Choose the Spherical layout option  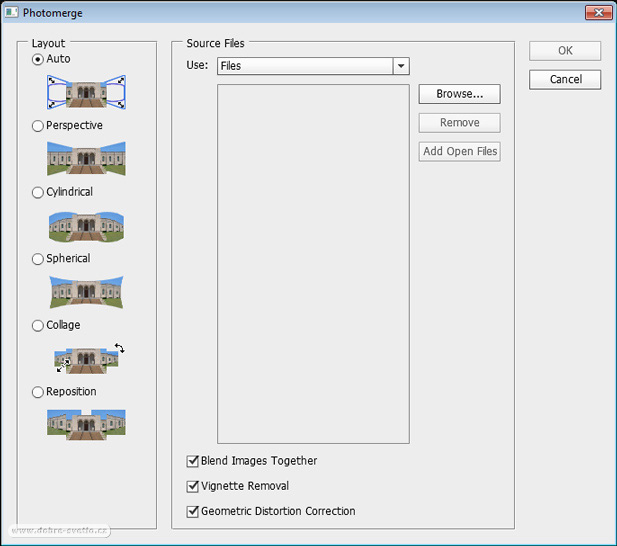click(x=38, y=259)
